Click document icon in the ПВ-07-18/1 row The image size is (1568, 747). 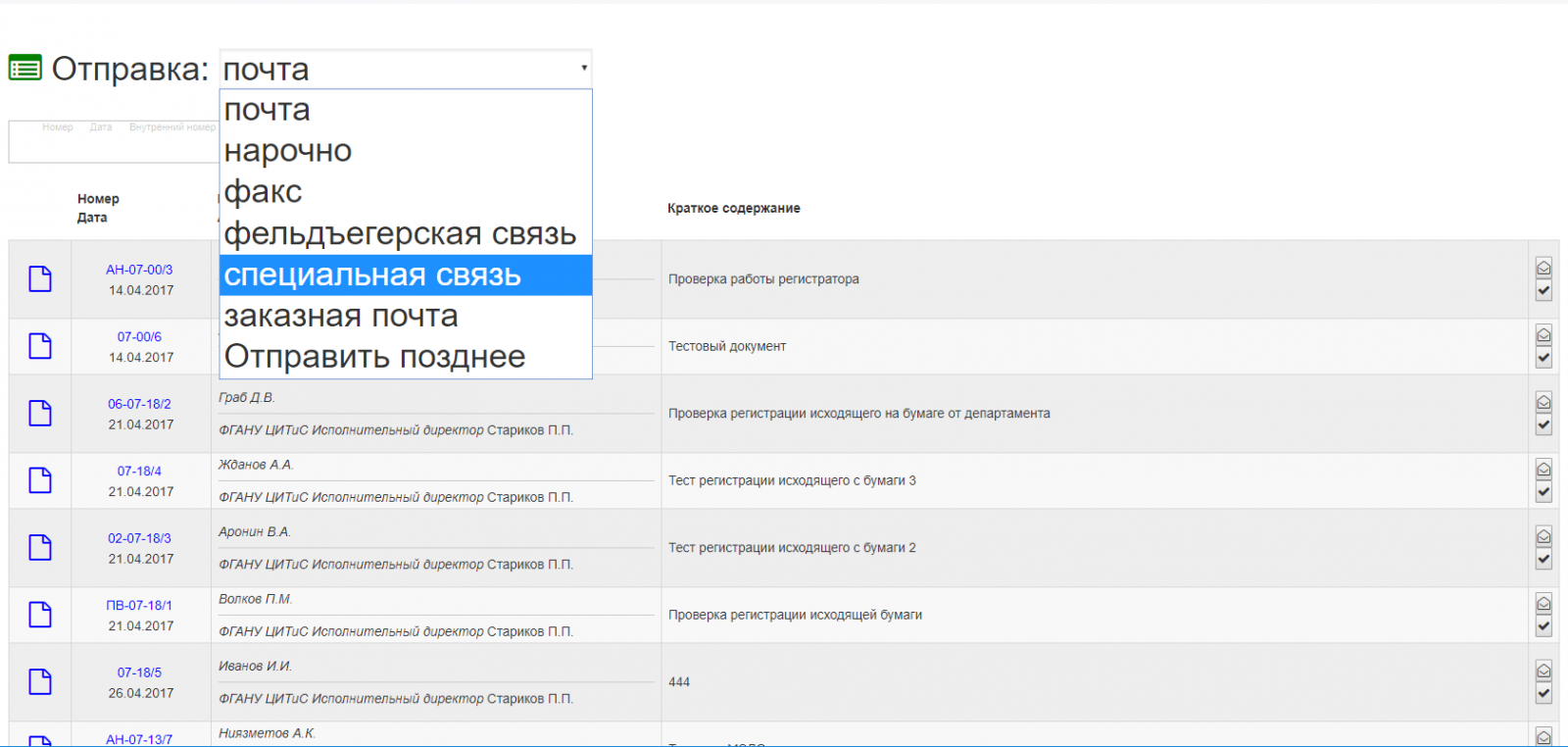[40, 615]
